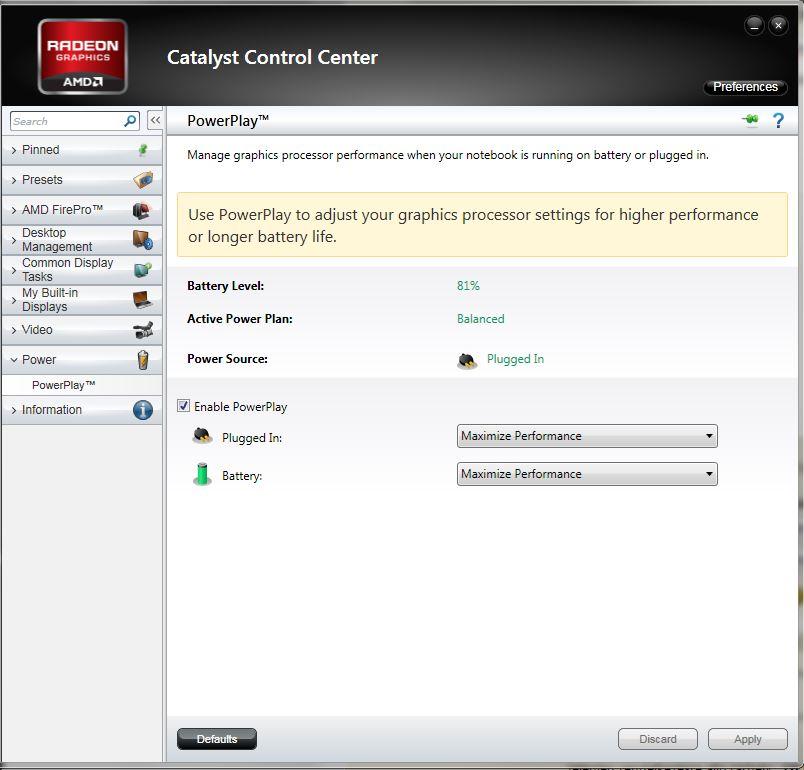
Task: Click the Balanced active power plan value
Action: [480, 319]
